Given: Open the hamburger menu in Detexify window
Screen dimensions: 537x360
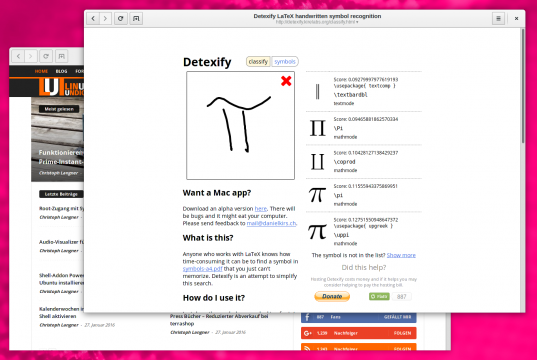Looking at the screenshot, I should click(x=498, y=18).
